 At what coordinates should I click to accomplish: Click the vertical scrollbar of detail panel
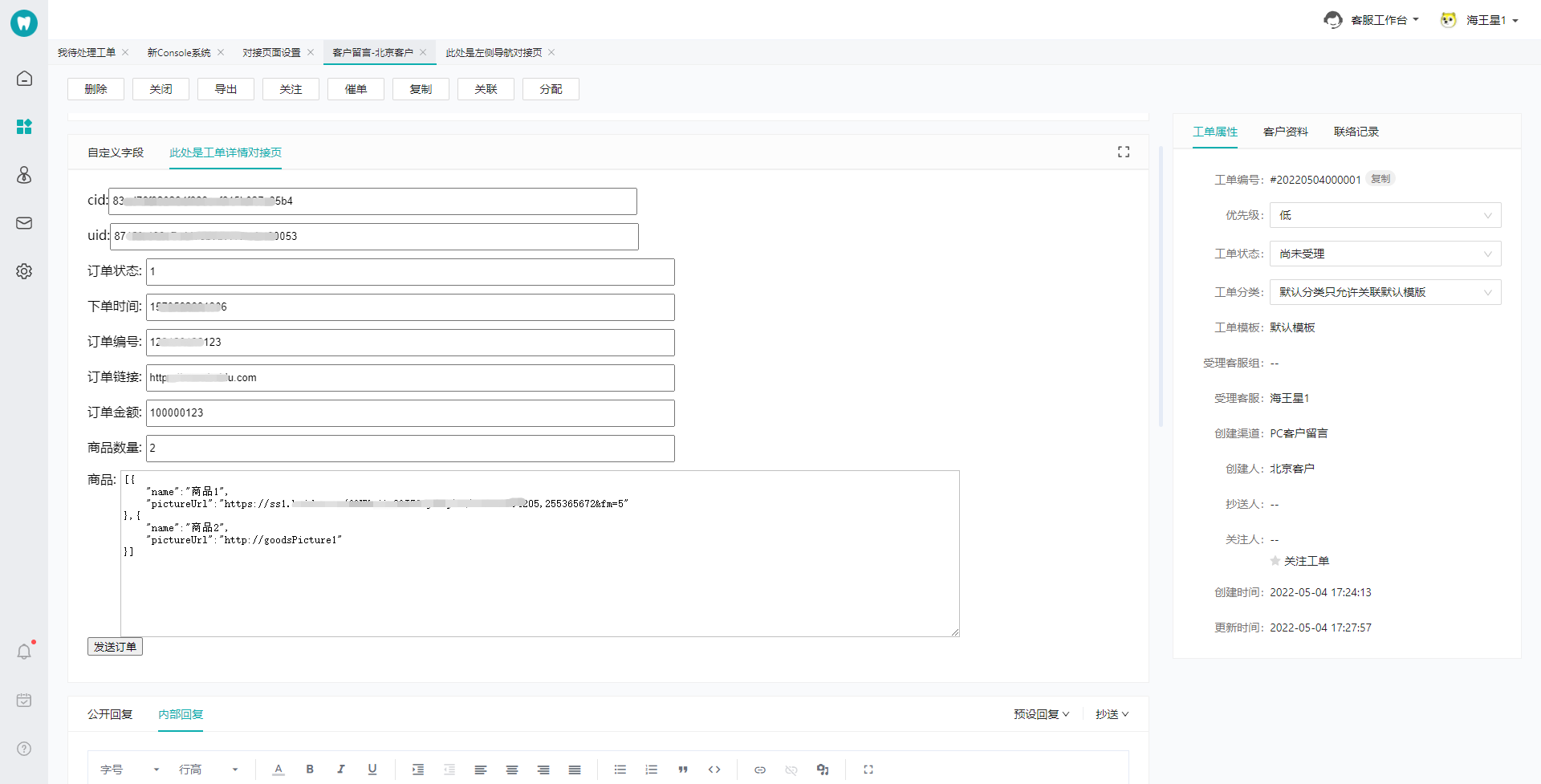click(1161, 286)
